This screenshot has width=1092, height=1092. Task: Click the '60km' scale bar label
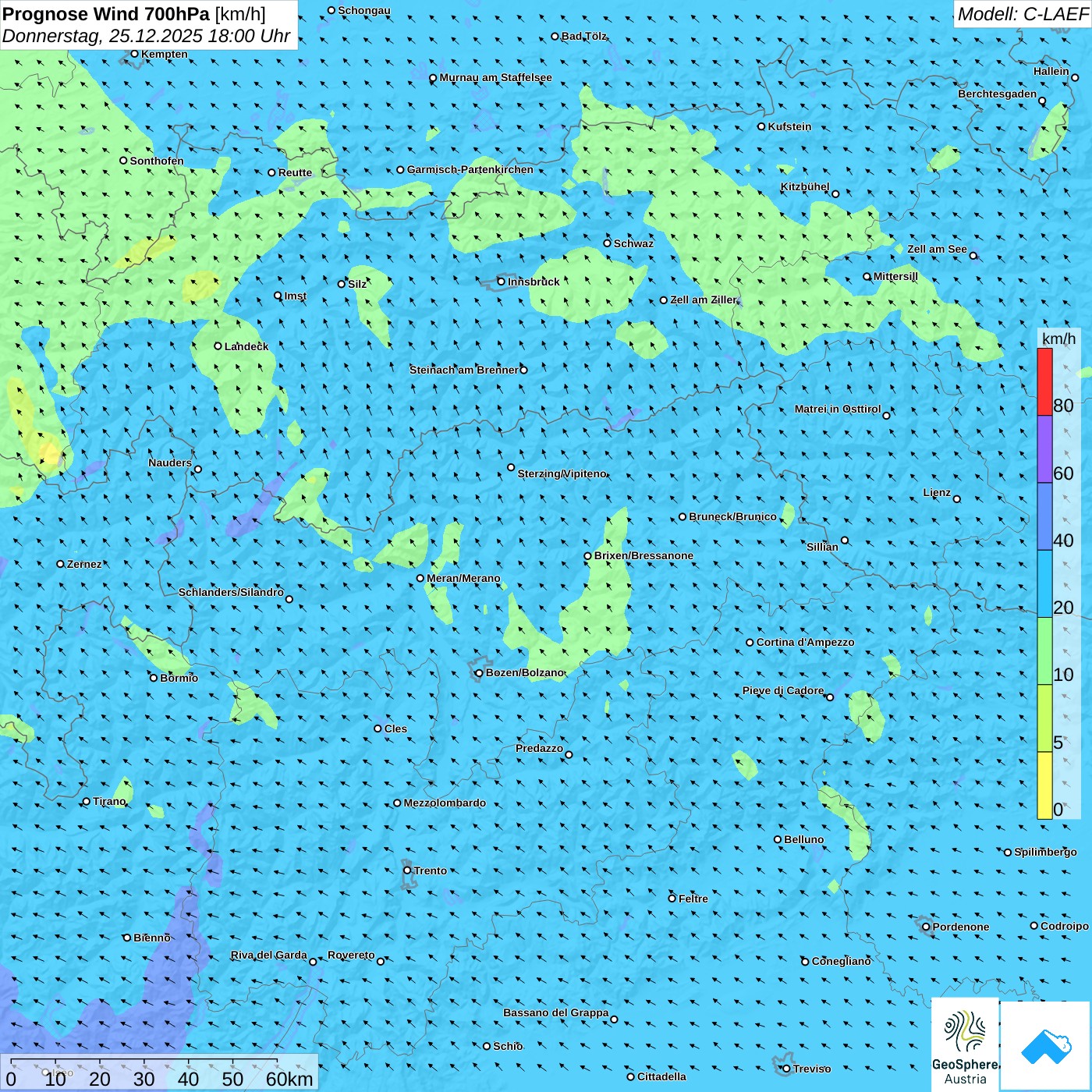click(289, 1079)
